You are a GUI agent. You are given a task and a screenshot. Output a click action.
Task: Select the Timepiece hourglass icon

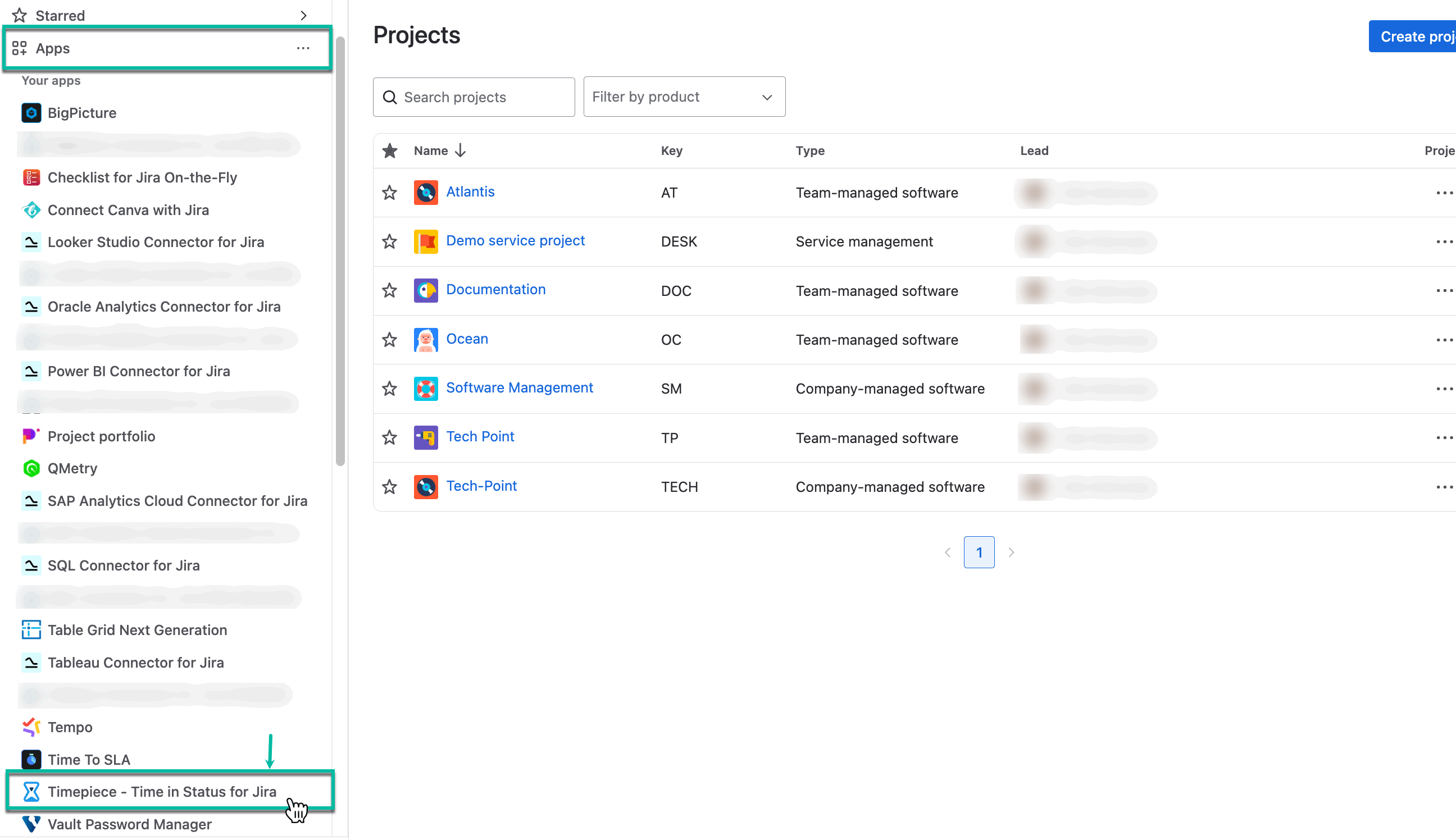coord(30,792)
